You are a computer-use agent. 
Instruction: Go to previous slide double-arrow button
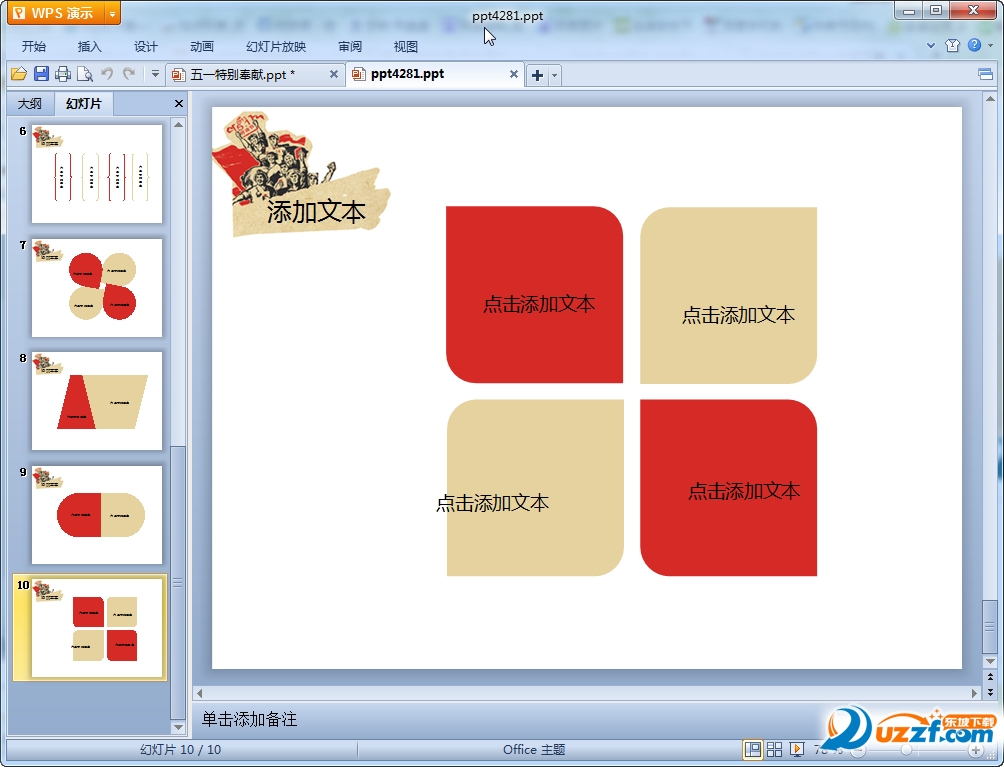click(x=990, y=677)
